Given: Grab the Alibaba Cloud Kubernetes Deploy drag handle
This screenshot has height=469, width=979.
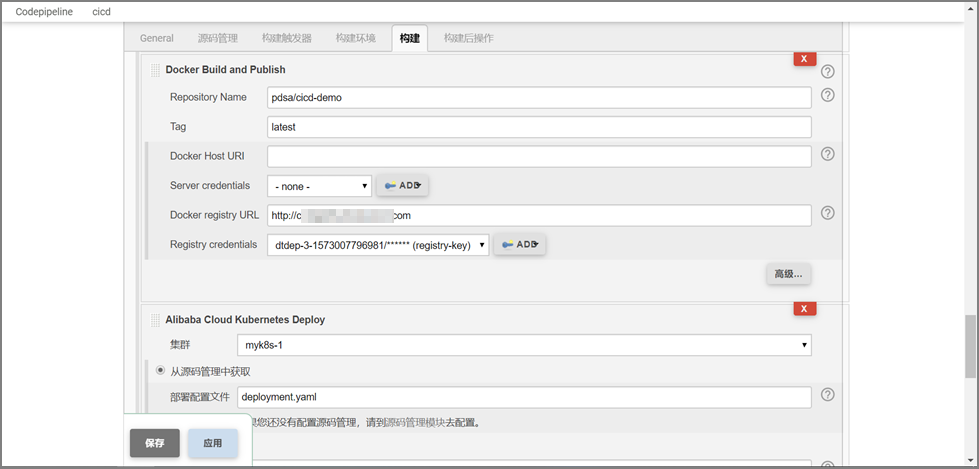Looking at the screenshot, I should tap(155, 320).
